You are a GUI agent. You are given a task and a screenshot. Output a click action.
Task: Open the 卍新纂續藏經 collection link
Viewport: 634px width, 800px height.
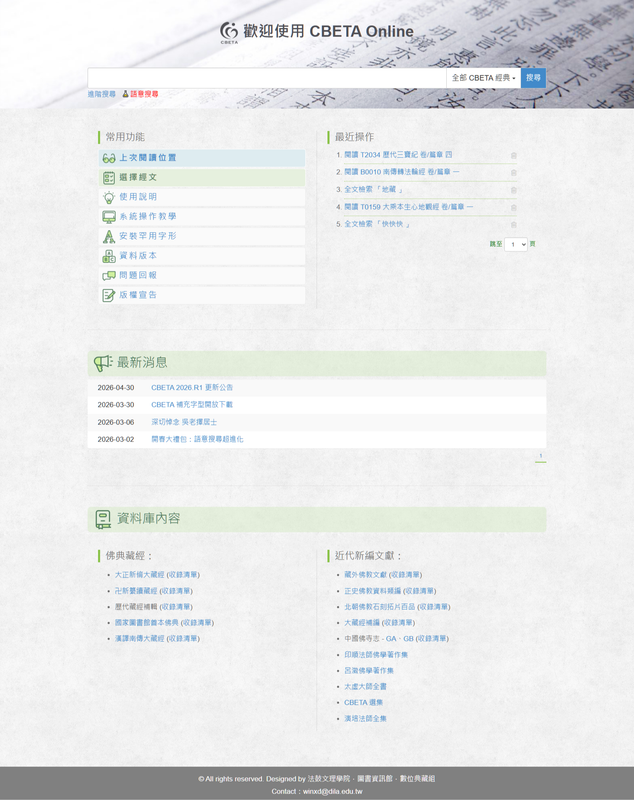pyautogui.click(x=136, y=591)
